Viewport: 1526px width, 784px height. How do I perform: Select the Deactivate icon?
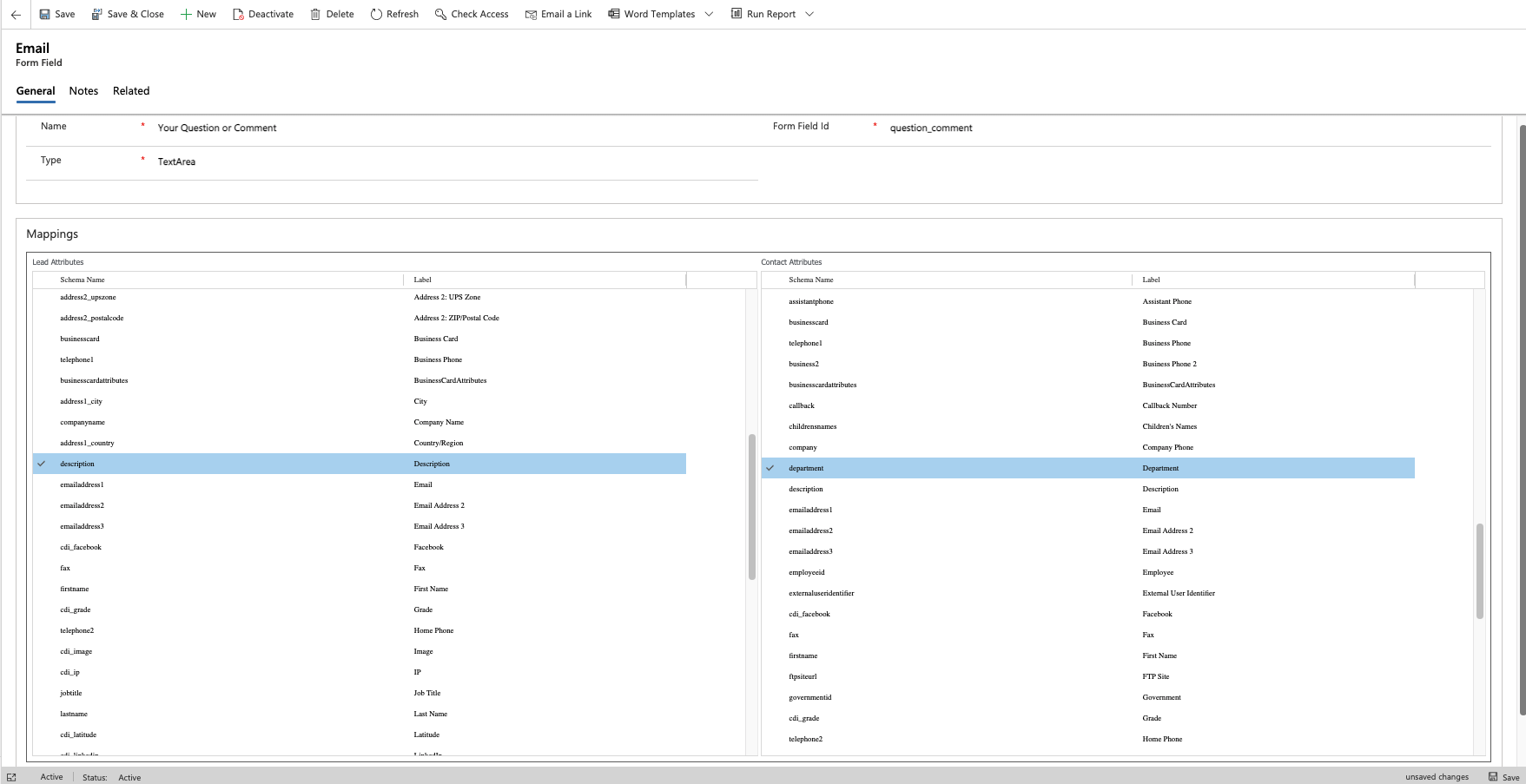pos(237,13)
